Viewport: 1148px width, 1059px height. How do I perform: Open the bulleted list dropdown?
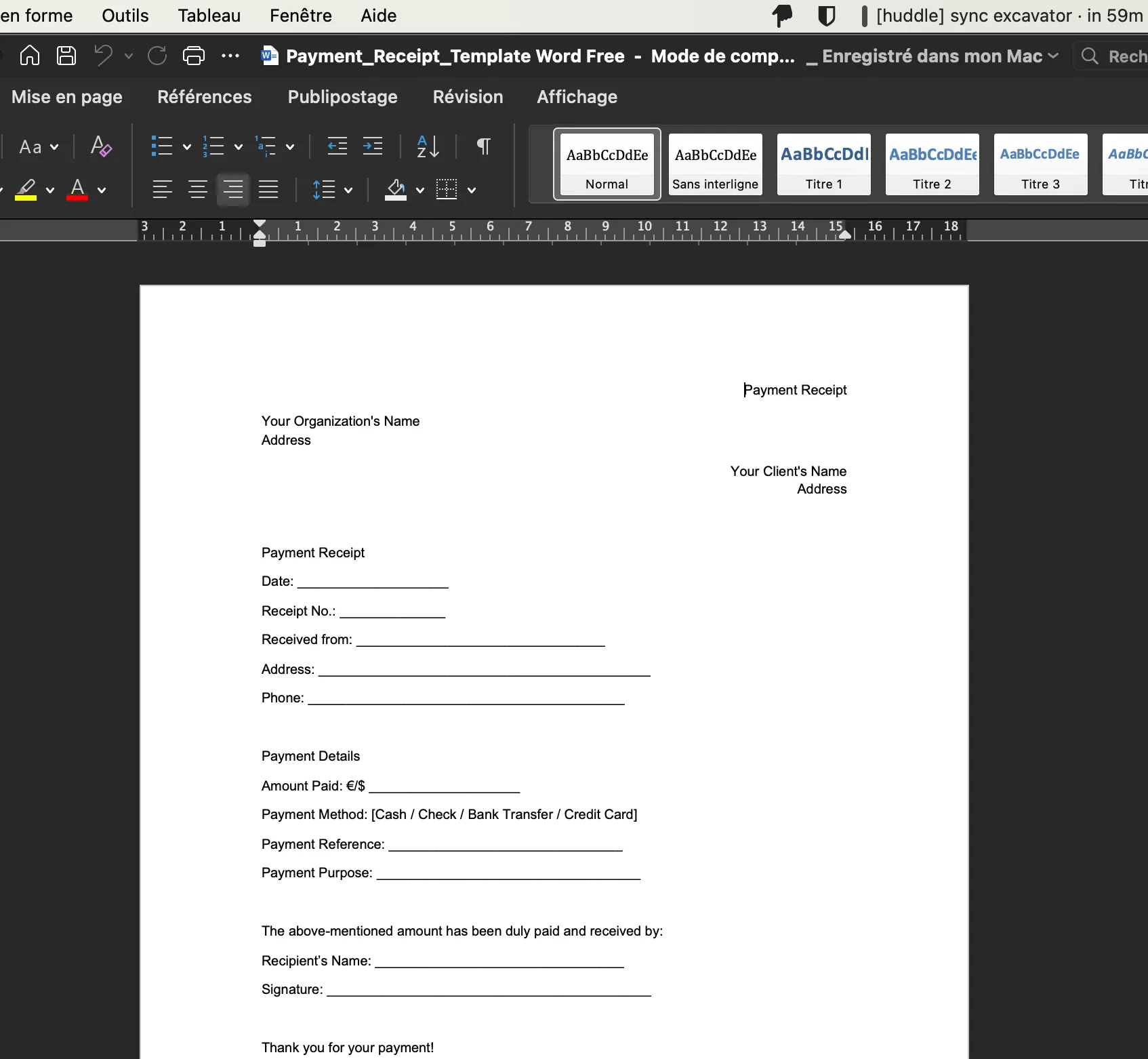pos(186,146)
